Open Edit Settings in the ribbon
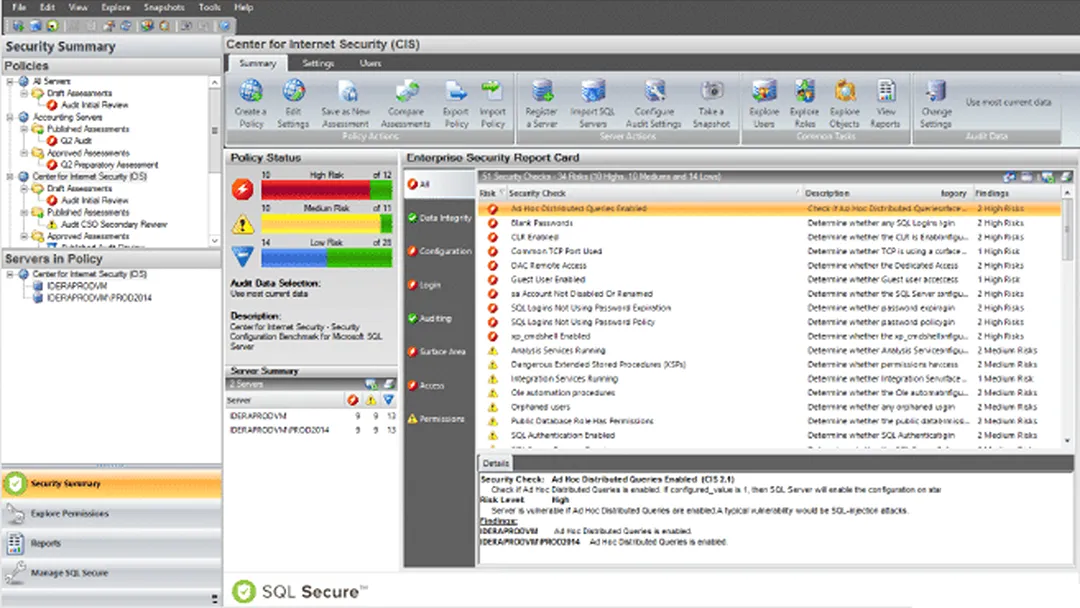The height and width of the screenshot is (608, 1080). 293,103
